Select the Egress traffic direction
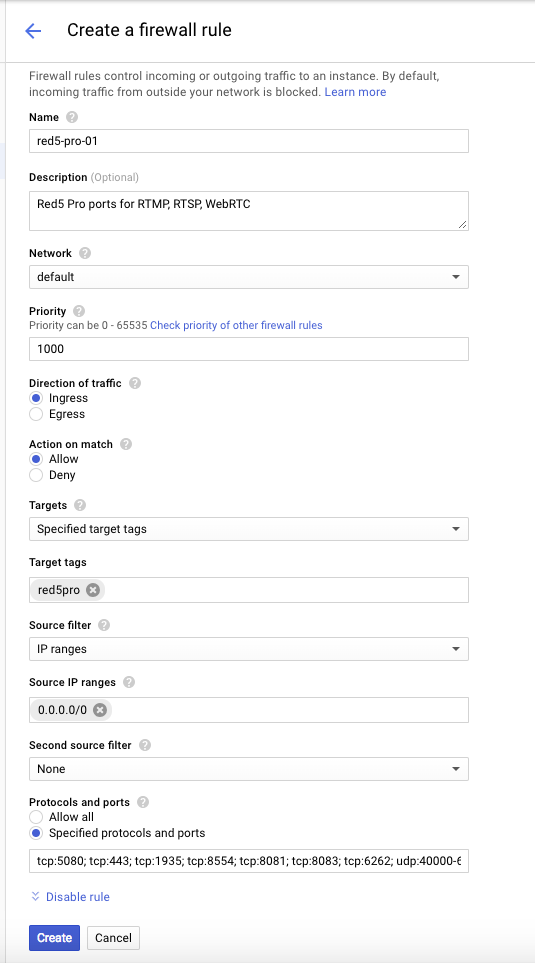The height and width of the screenshot is (963, 535). pyautogui.click(x=36, y=414)
